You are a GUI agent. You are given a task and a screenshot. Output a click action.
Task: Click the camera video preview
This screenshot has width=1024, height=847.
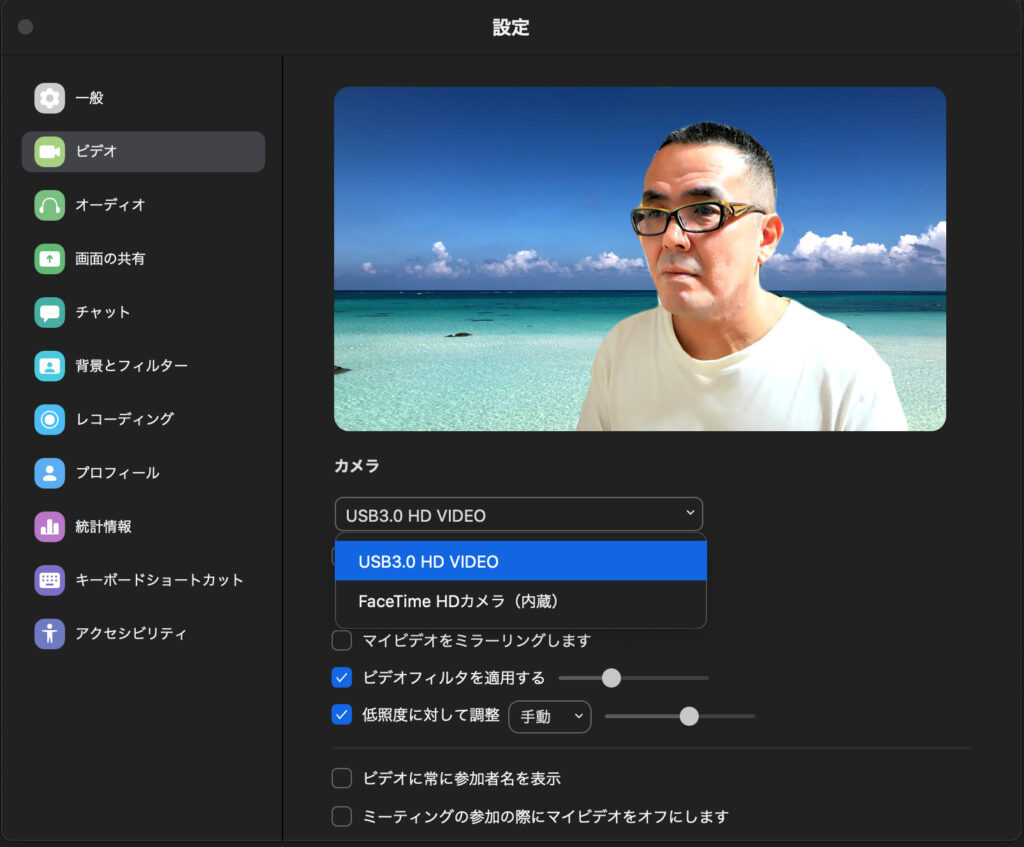(639, 259)
